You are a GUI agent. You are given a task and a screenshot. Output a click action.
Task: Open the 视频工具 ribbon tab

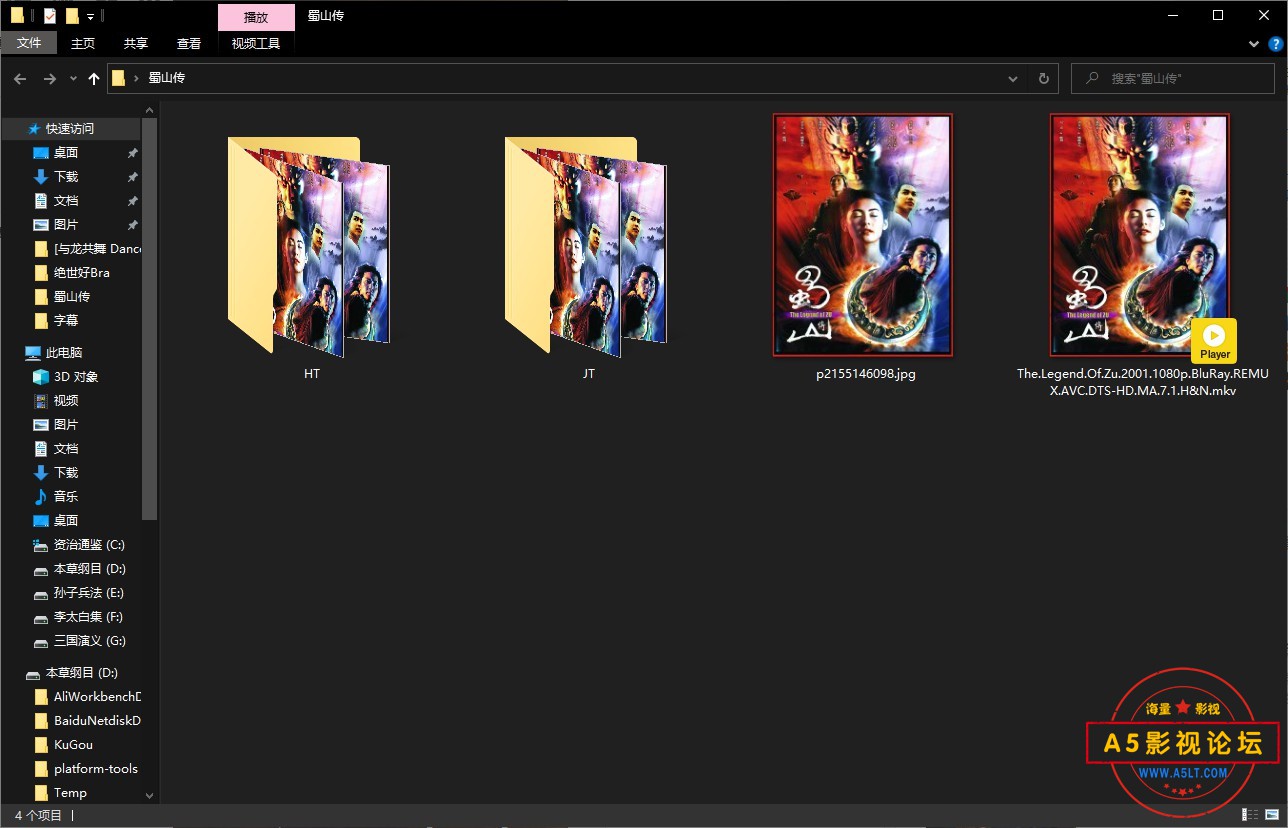pyautogui.click(x=256, y=43)
